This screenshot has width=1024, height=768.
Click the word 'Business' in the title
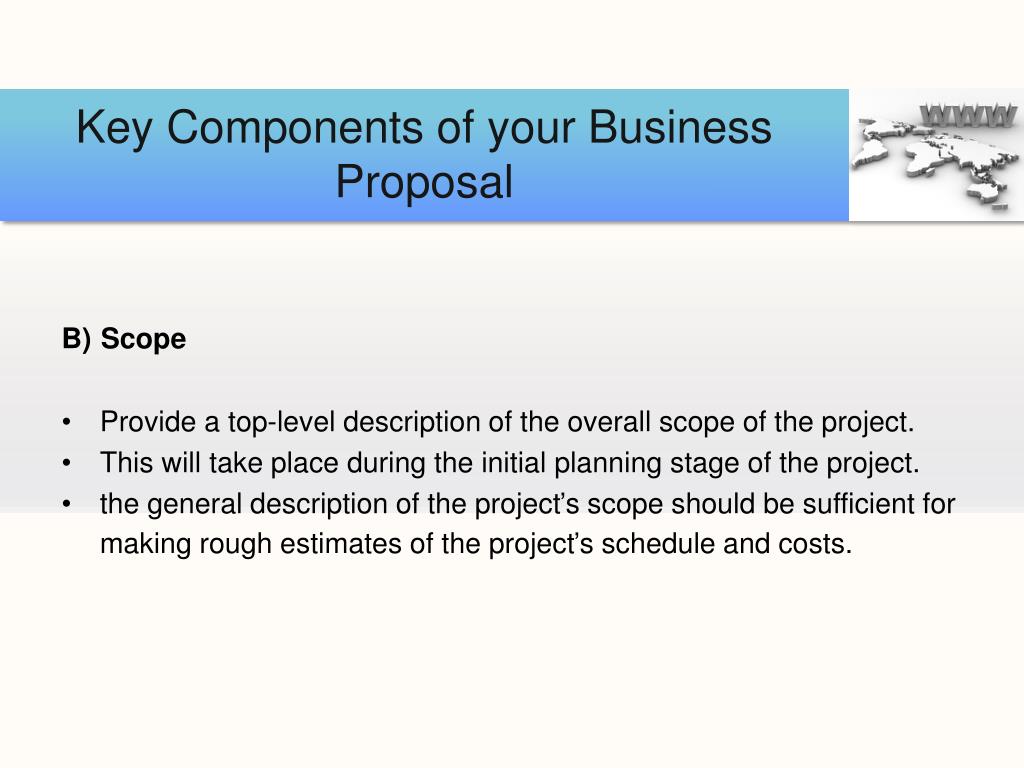(680, 127)
